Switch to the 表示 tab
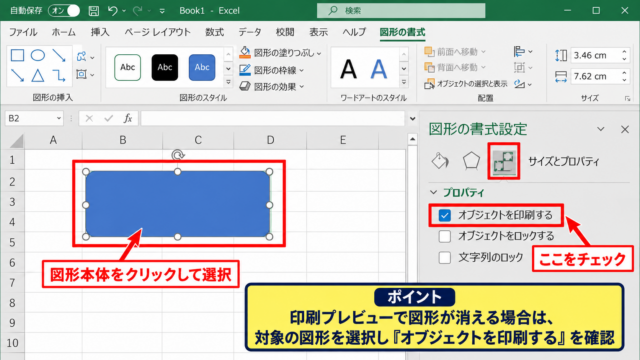640x360 pixels. 318,32
